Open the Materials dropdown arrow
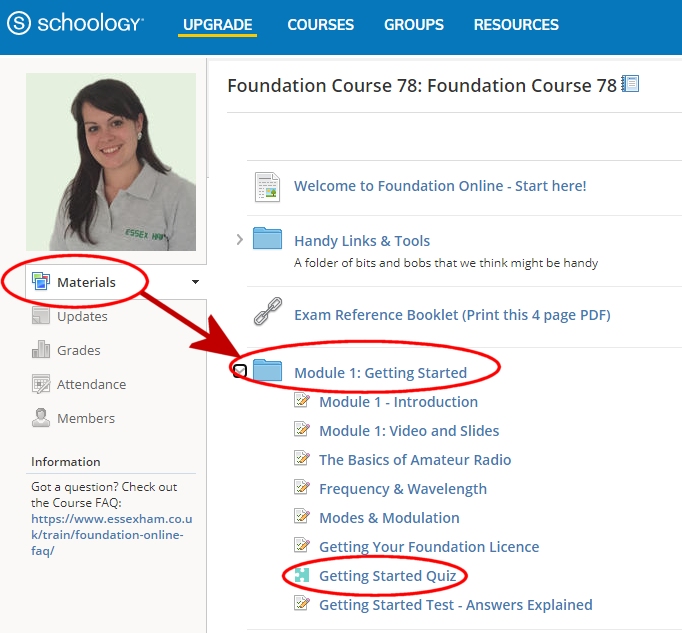682x633 pixels. pyautogui.click(x=195, y=282)
